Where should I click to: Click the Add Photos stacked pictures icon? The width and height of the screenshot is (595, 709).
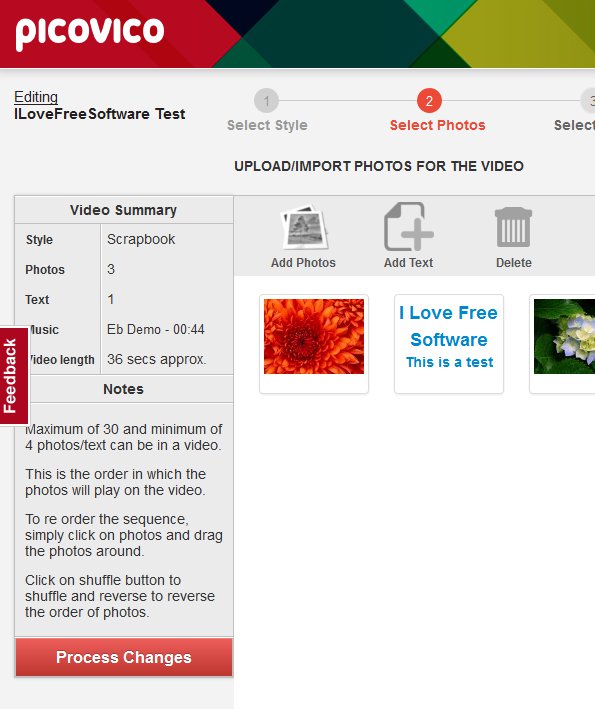[x=303, y=227]
